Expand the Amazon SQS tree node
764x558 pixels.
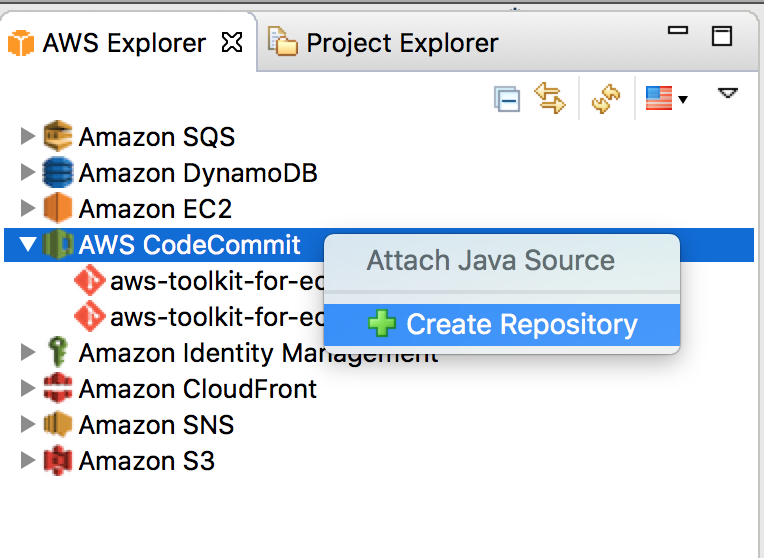coord(28,136)
